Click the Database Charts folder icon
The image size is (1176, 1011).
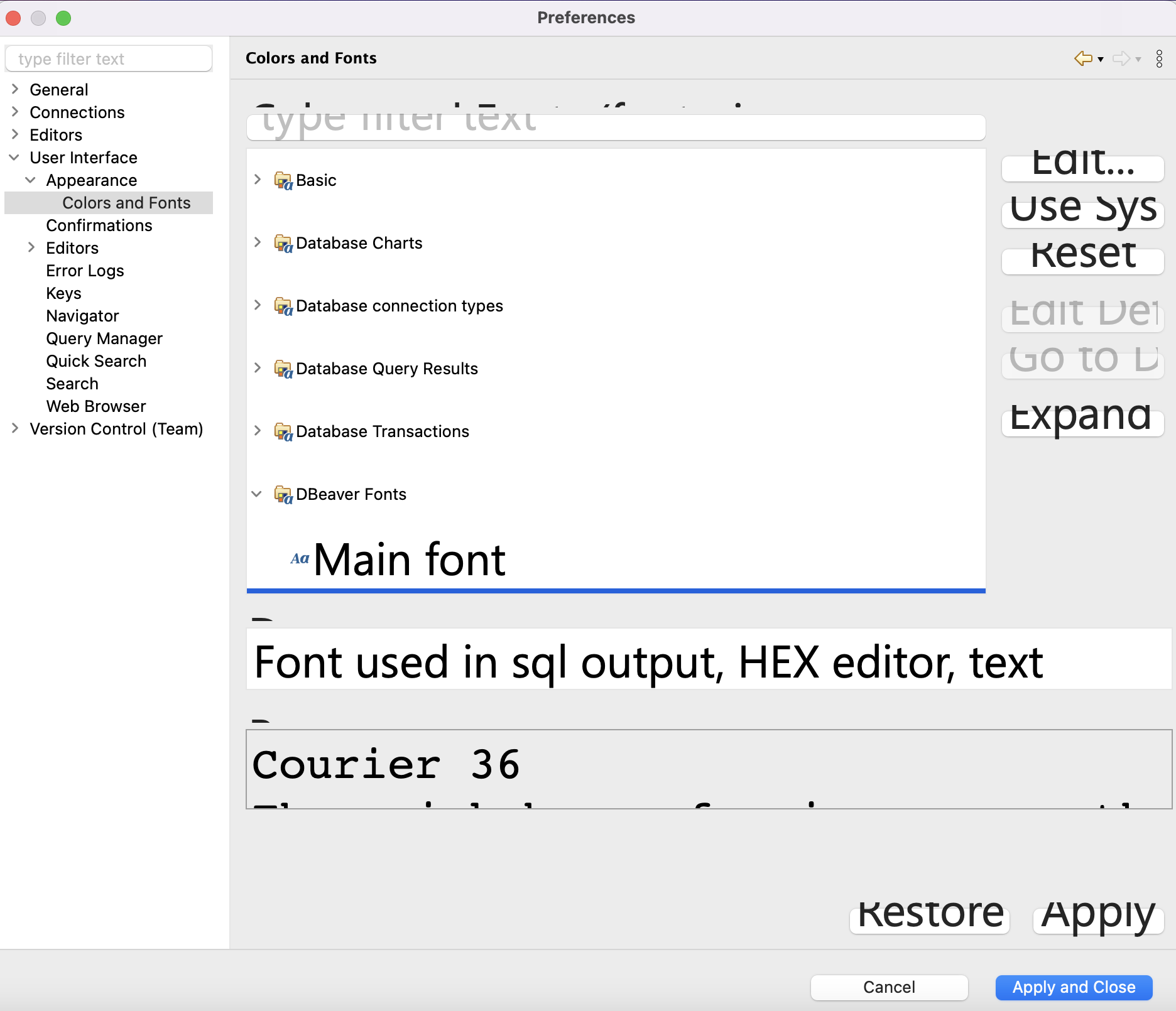click(x=283, y=244)
